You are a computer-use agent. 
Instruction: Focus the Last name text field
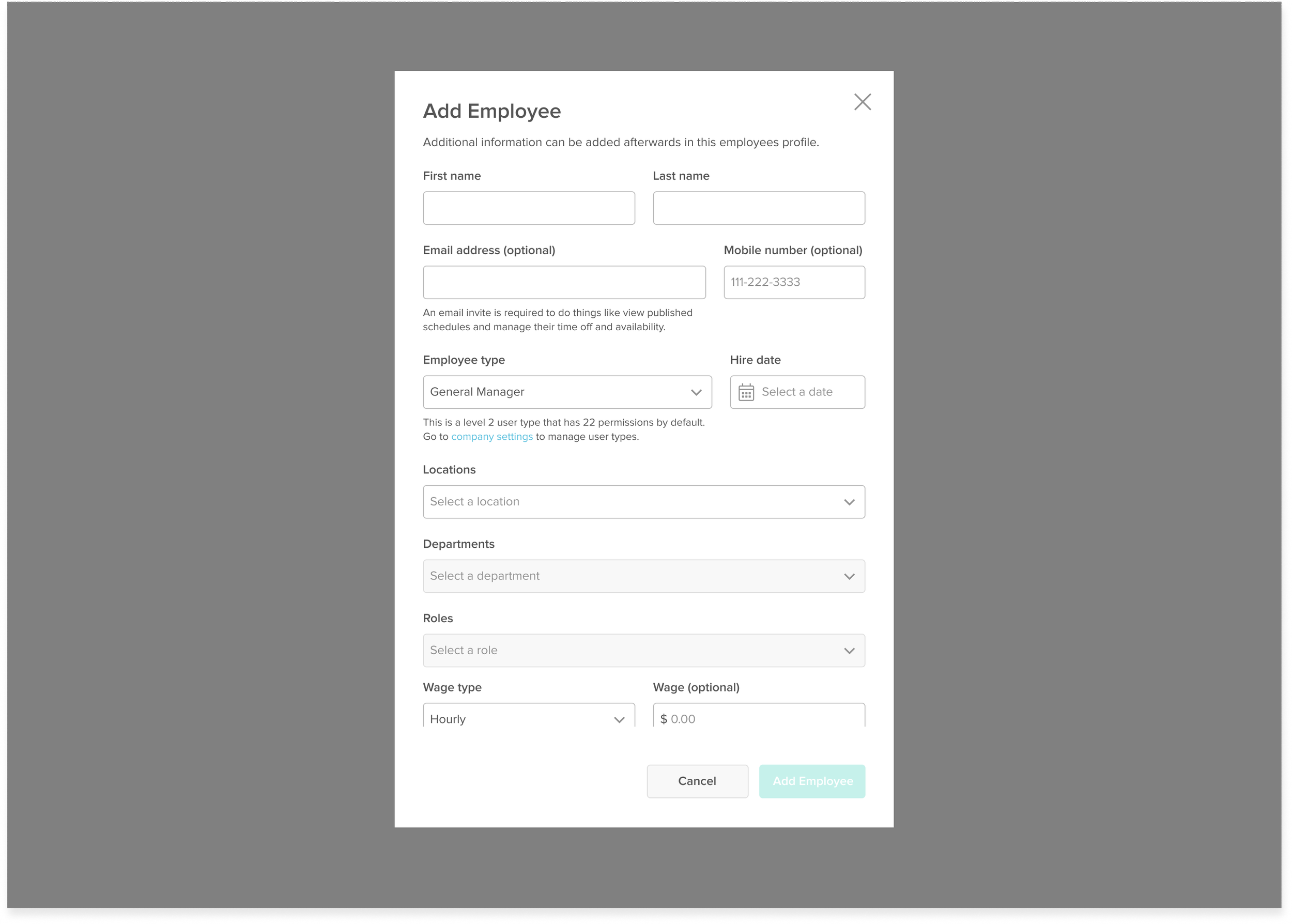pos(758,208)
